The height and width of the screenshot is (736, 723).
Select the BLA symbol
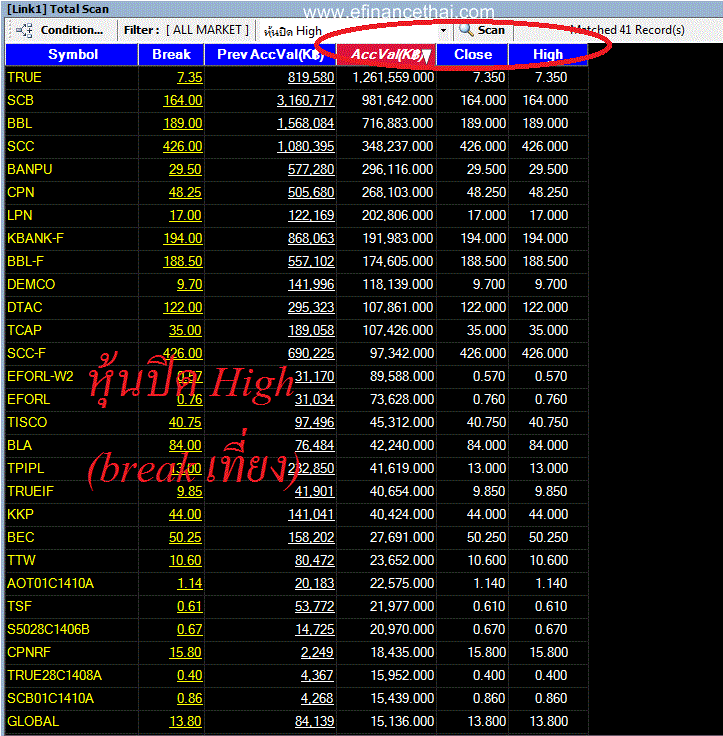[x=20, y=445]
